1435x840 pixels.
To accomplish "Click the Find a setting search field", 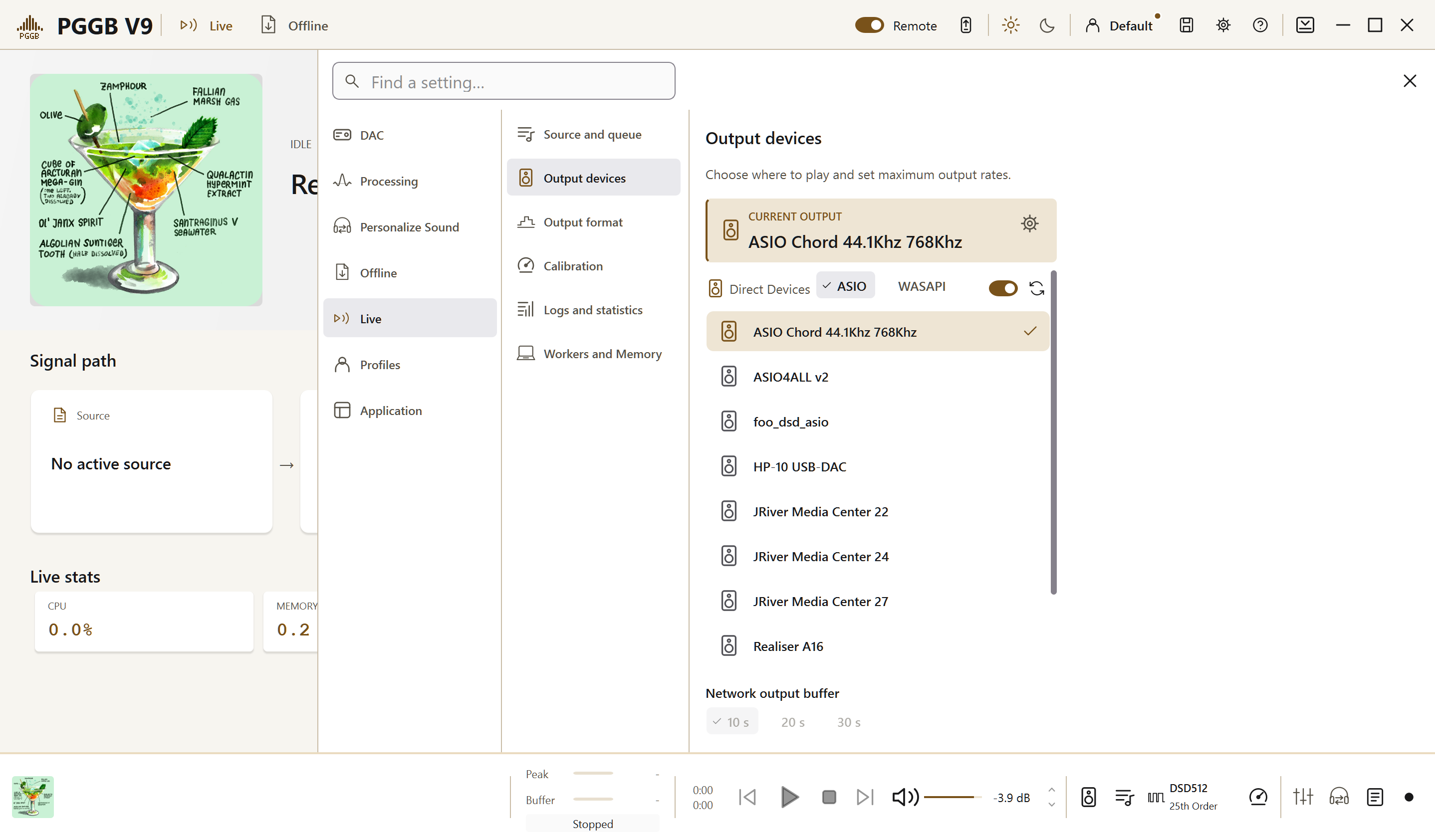I will 503,81.
